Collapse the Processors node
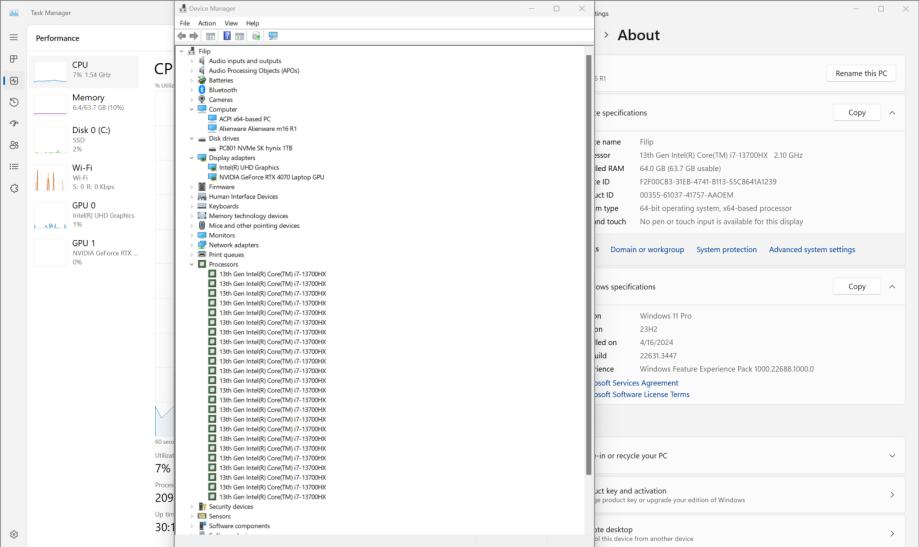This screenshot has height=547, width=919. click(192, 264)
